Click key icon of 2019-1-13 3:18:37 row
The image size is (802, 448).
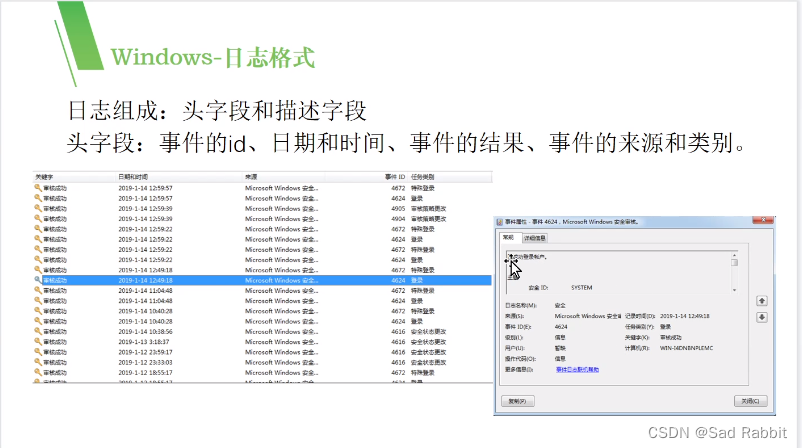click(38, 341)
